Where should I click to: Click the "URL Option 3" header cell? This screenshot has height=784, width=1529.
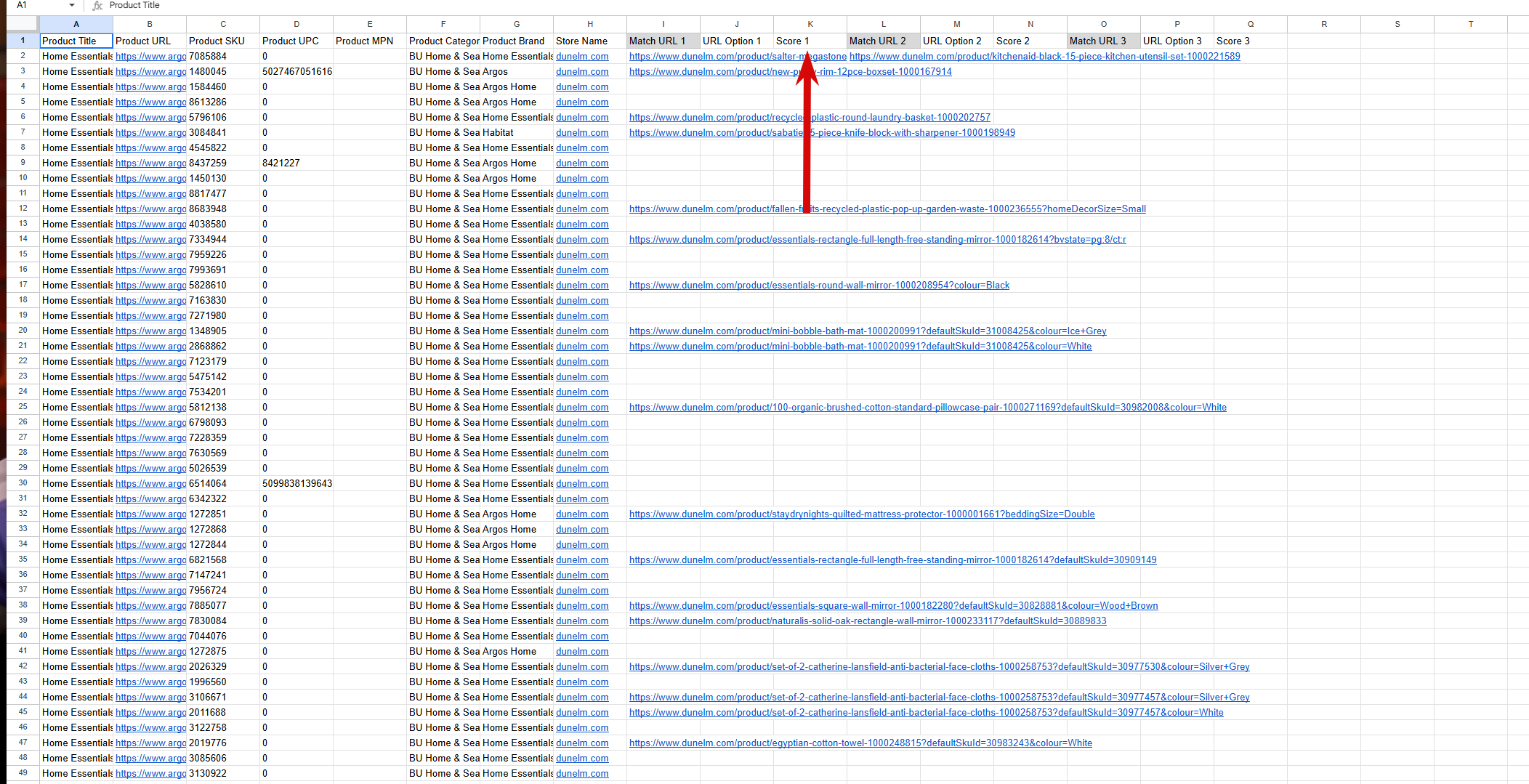[1177, 41]
